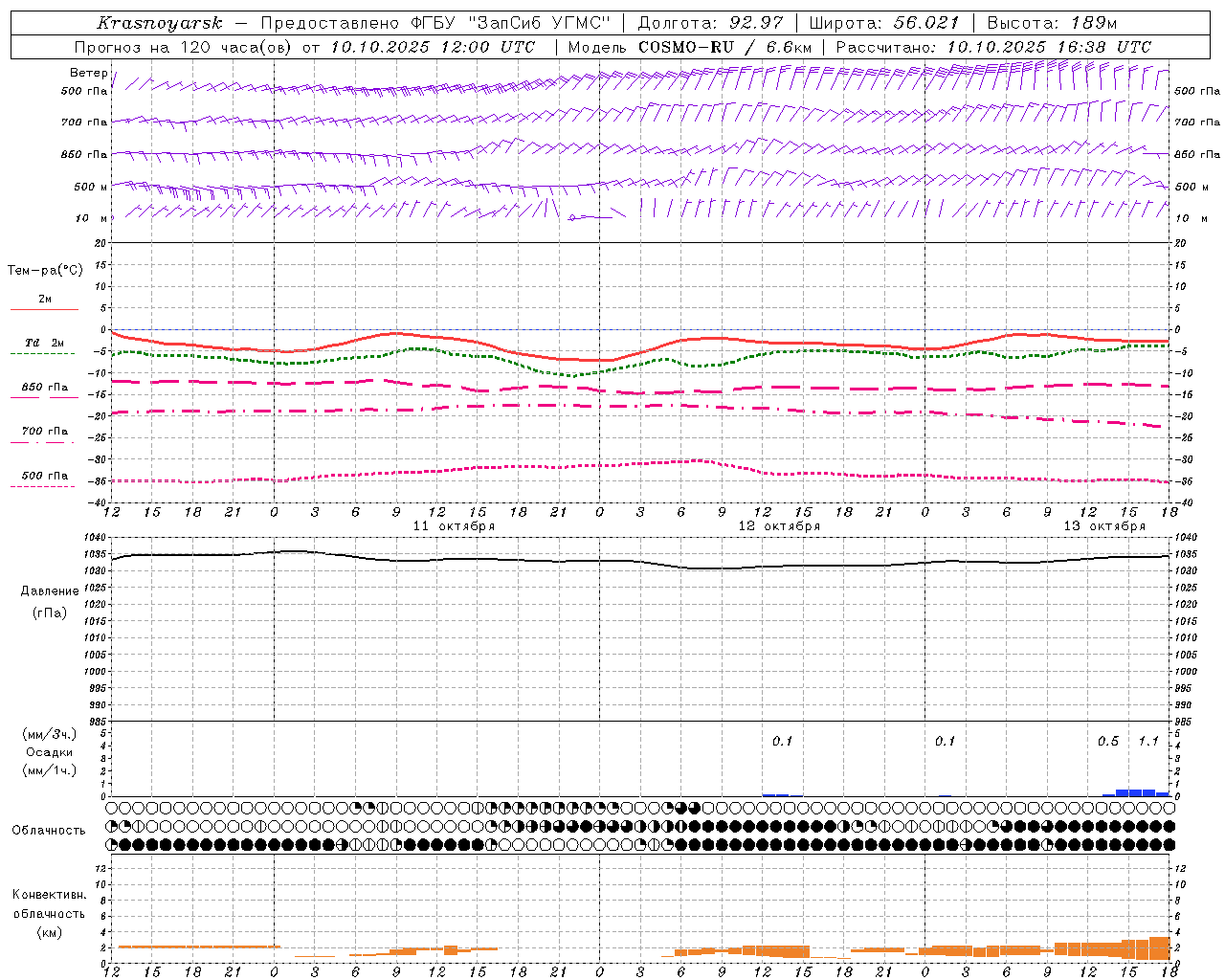1225x980 pixels.
Task: Click the 'Рассчитано: 10.10.2025 16:38 UTC' timestamp
Action: coord(993,47)
